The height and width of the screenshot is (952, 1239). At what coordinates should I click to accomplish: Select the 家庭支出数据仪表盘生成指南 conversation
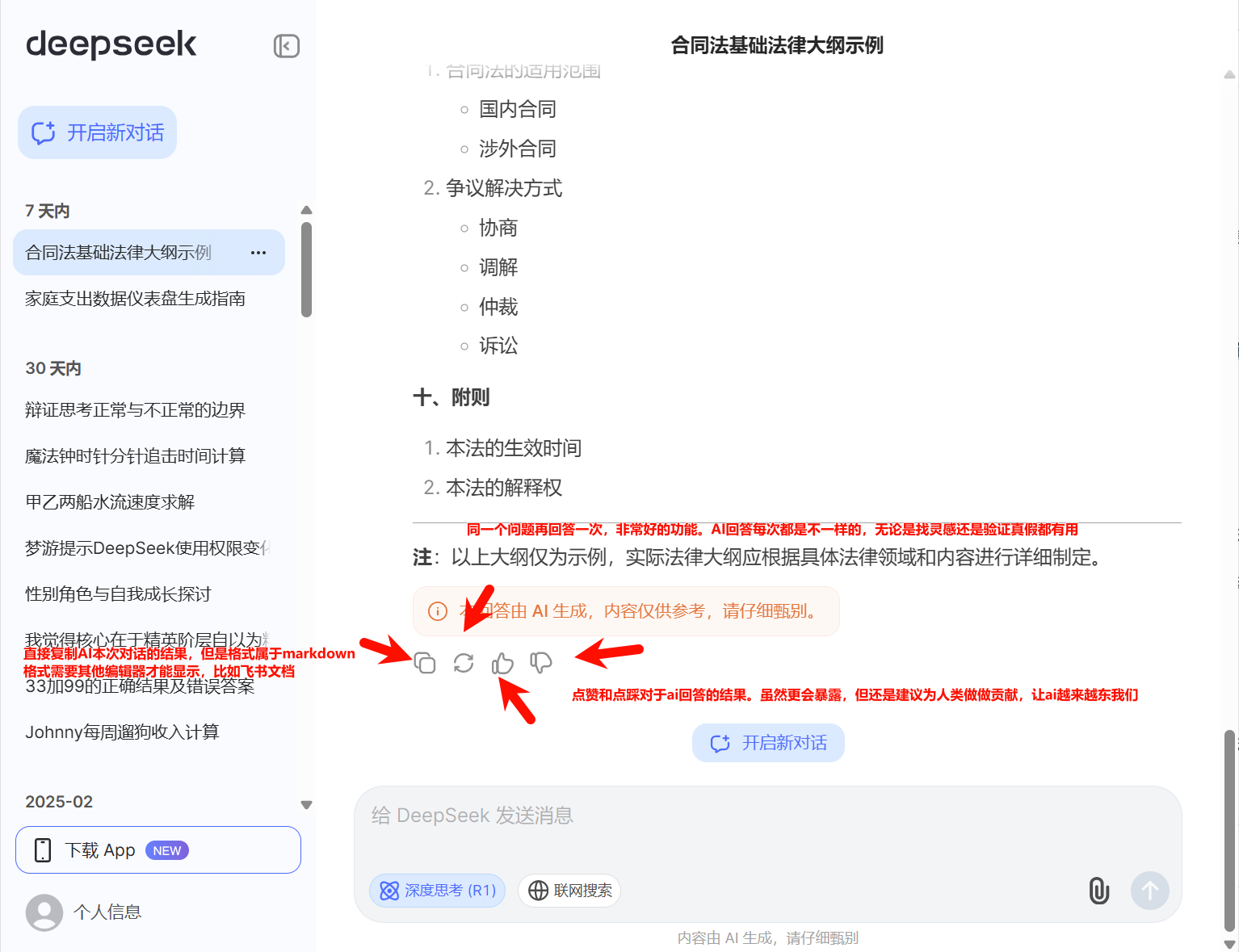click(x=135, y=298)
